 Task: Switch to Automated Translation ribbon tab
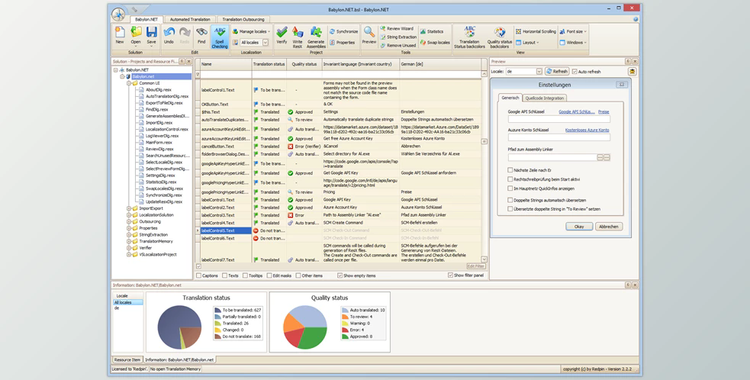click(x=190, y=19)
